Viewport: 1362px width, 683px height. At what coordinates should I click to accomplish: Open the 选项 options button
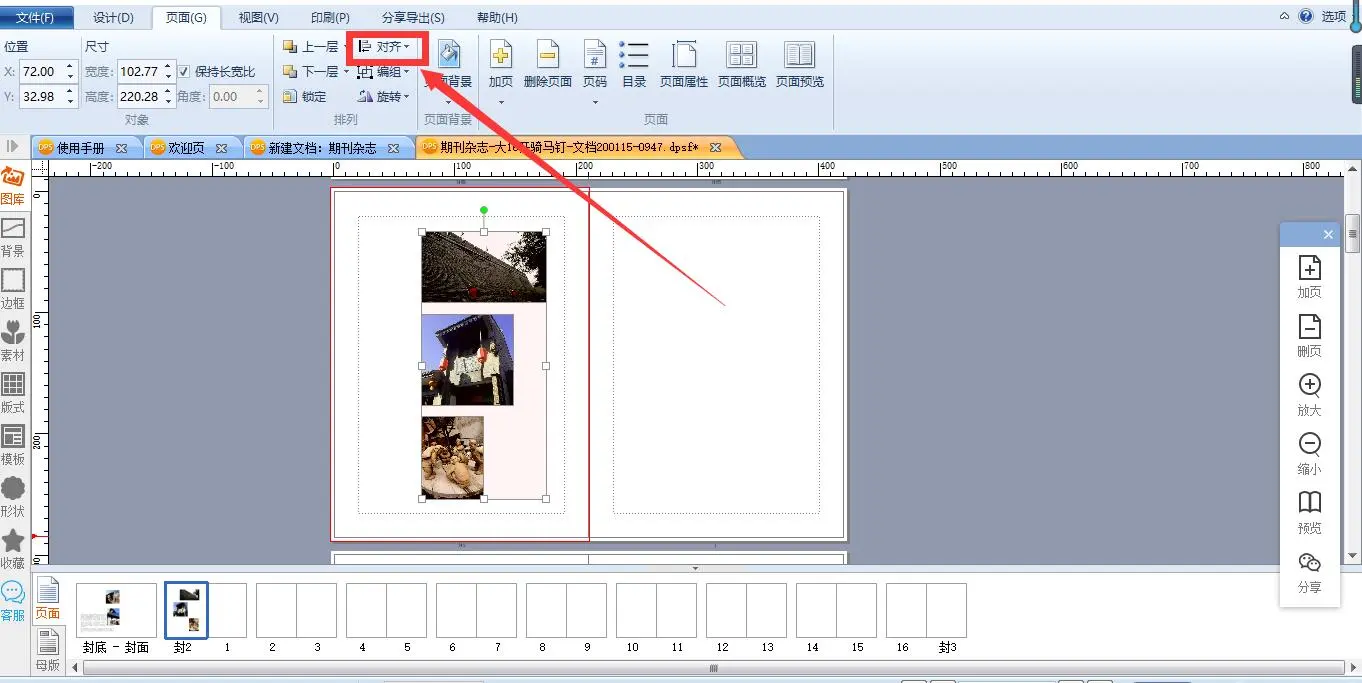(x=1334, y=16)
